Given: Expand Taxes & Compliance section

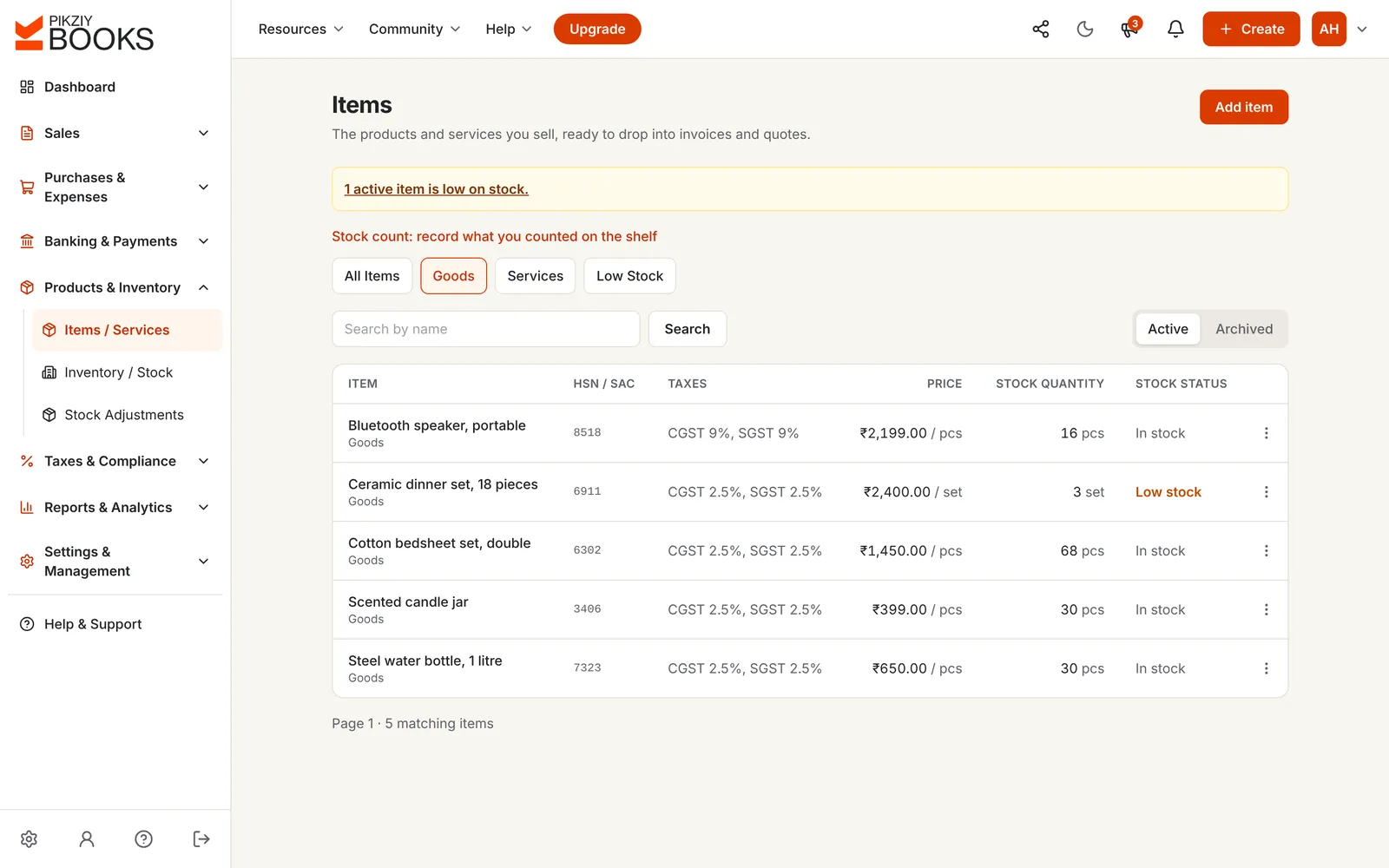Looking at the screenshot, I should click(x=115, y=461).
